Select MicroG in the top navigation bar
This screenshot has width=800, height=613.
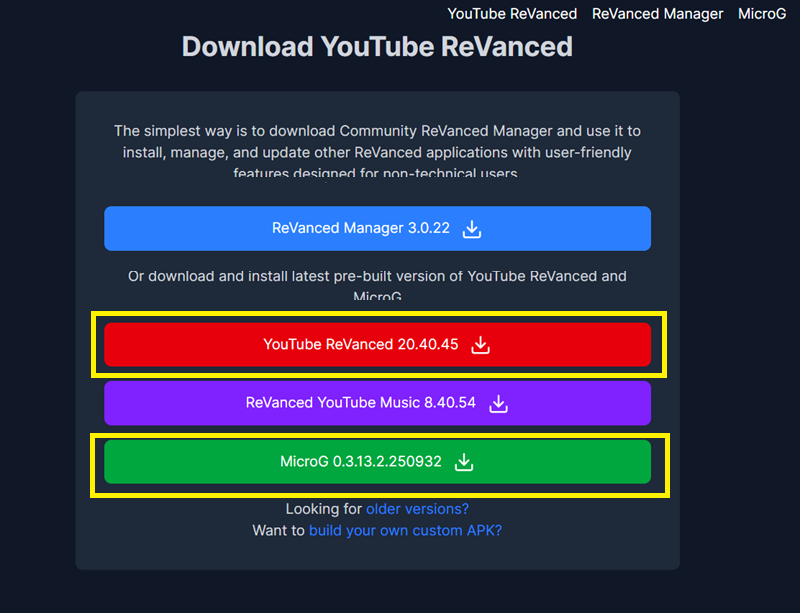point(763,14)
